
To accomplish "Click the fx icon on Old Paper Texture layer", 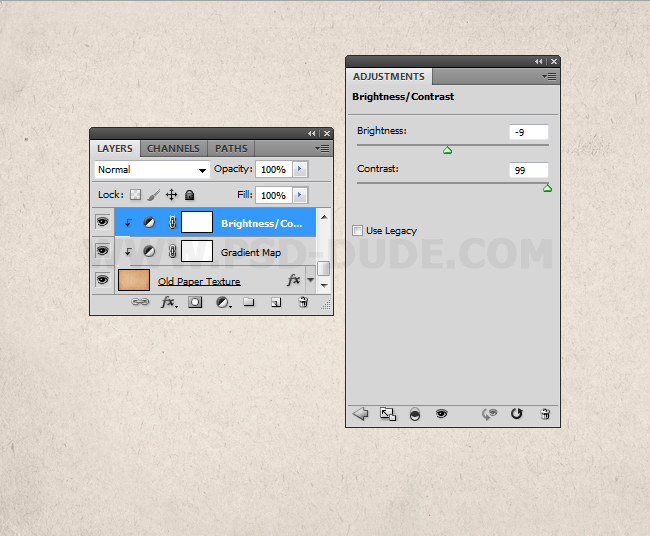I will pyautogui.click(x=293, y=280).
